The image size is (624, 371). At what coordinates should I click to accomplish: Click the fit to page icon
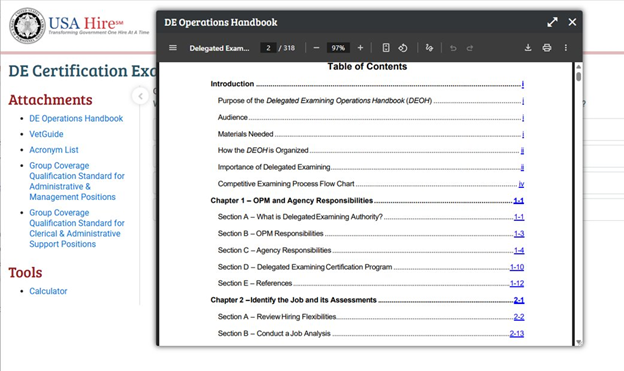(x=386, y=48)
